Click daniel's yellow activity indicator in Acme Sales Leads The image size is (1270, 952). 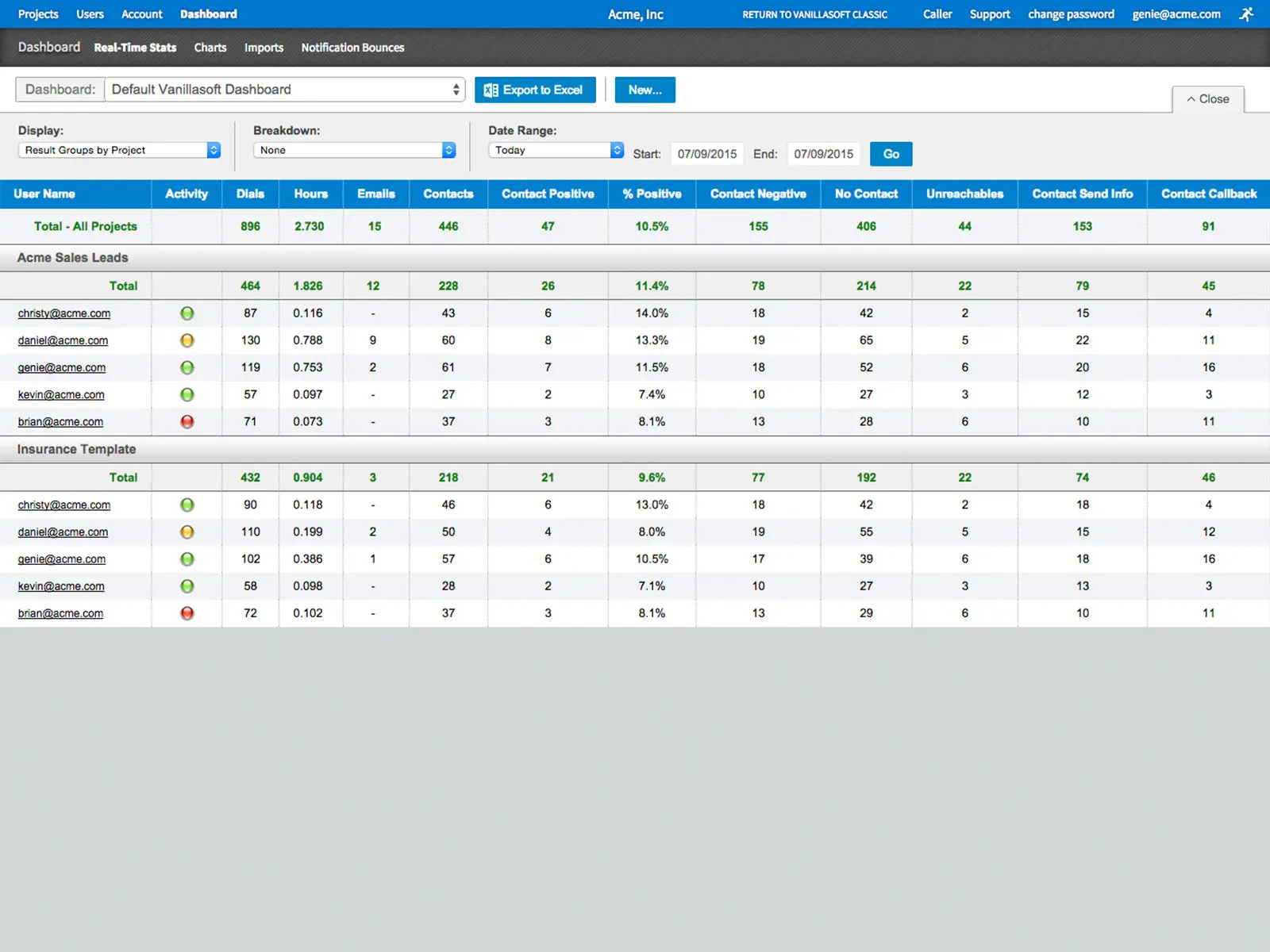[187, 340]
